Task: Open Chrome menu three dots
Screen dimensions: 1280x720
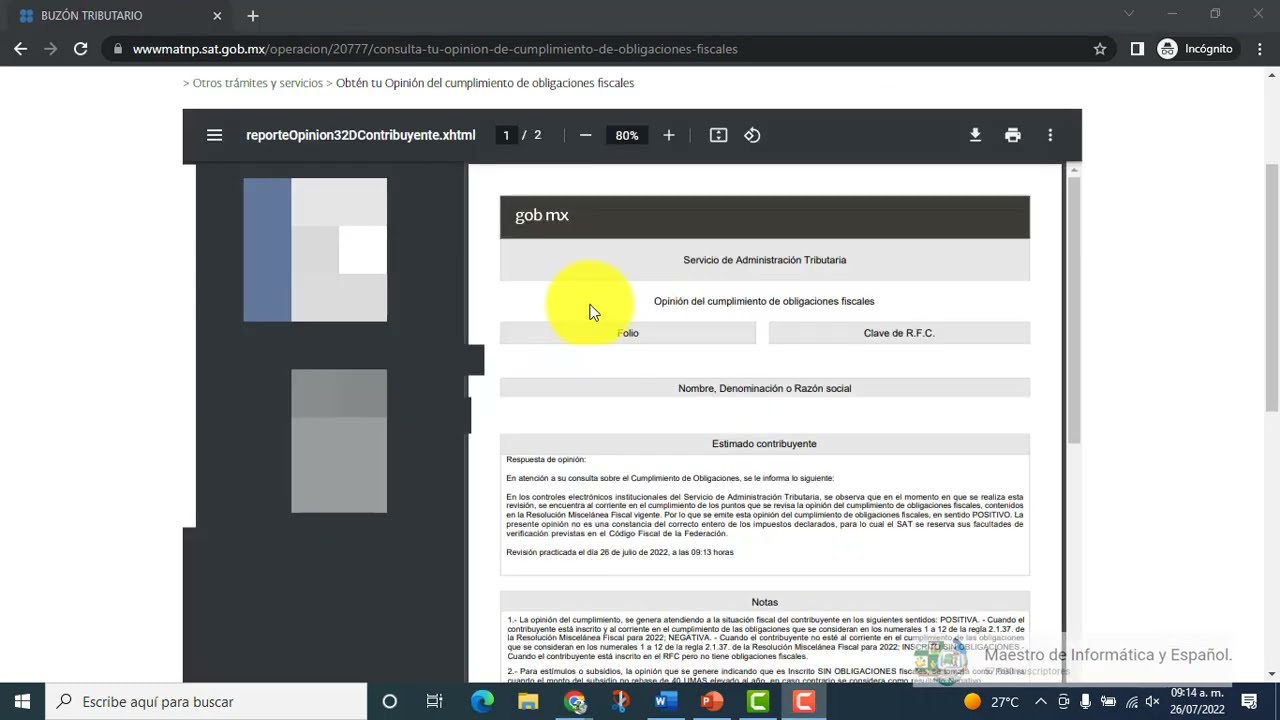Action: coord(1259,48)
